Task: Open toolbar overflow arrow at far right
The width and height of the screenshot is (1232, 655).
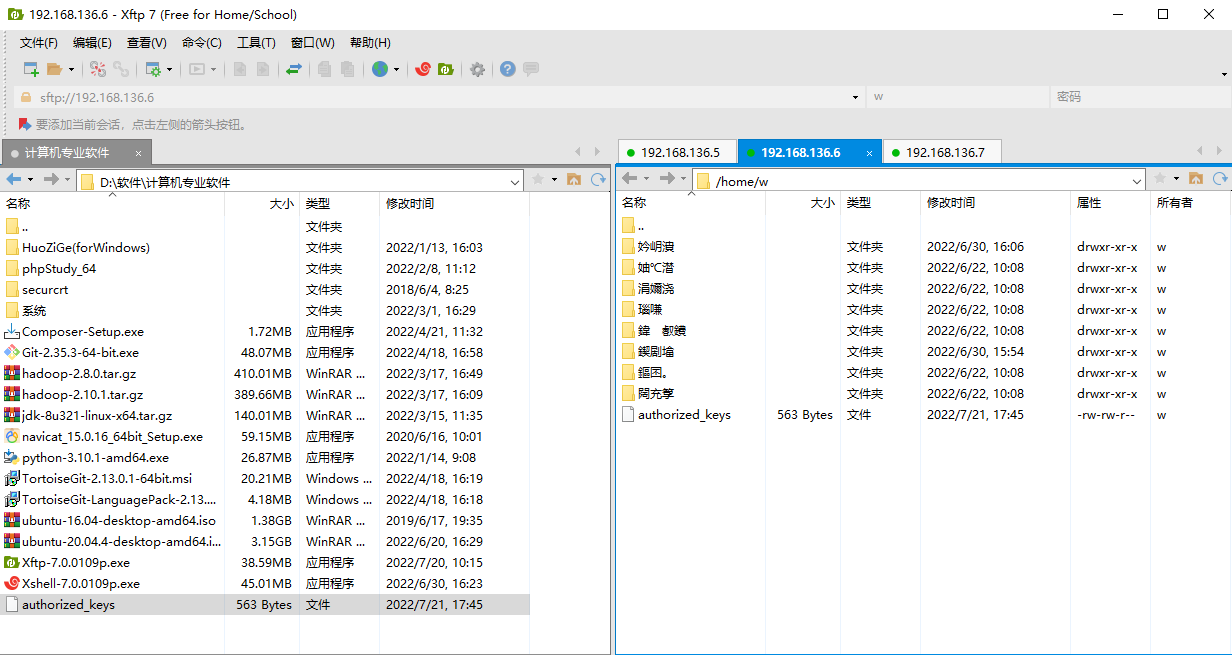Action: [1224, 74]
